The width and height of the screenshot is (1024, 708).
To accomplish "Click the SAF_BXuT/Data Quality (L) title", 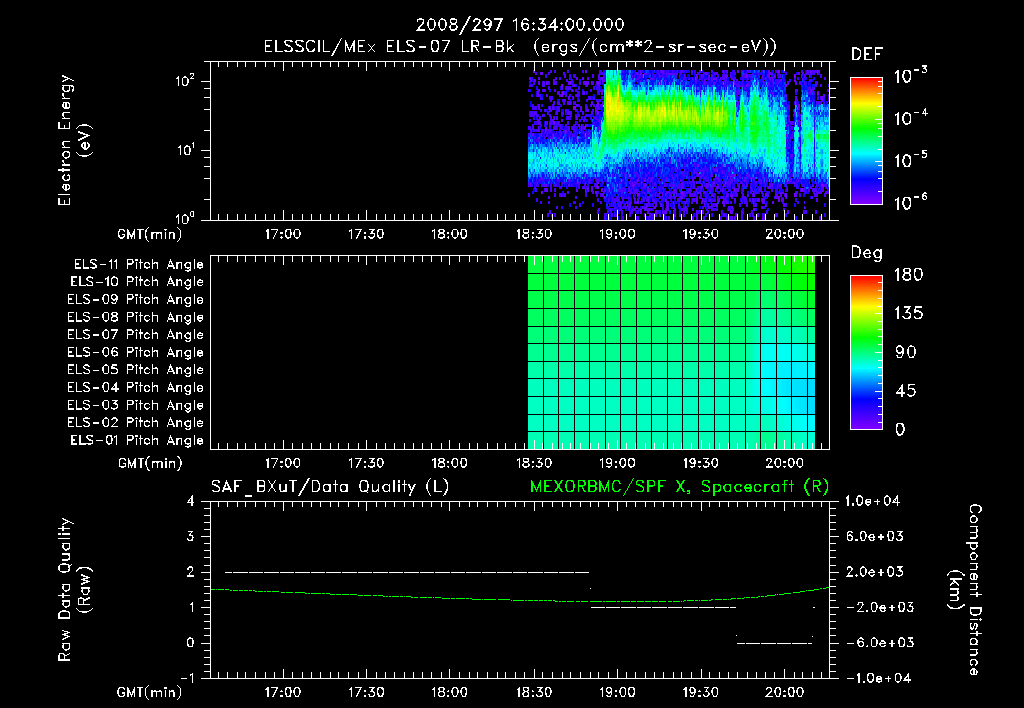I will coord(330,487).
